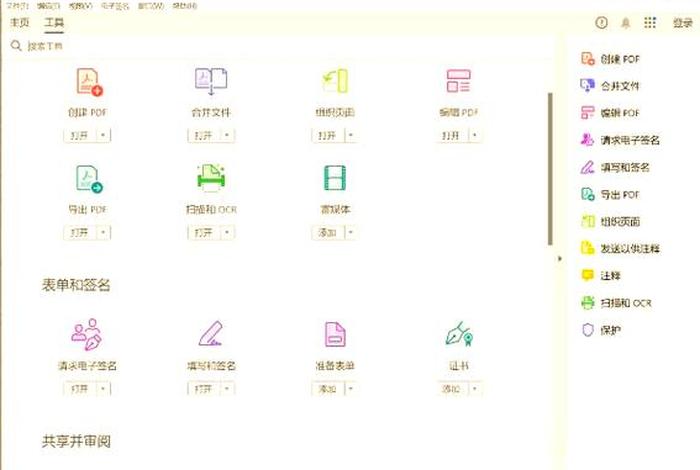
Task: Select 请求电子签名 shortcut in the right sidebar
Action: [x=620, y=140]
